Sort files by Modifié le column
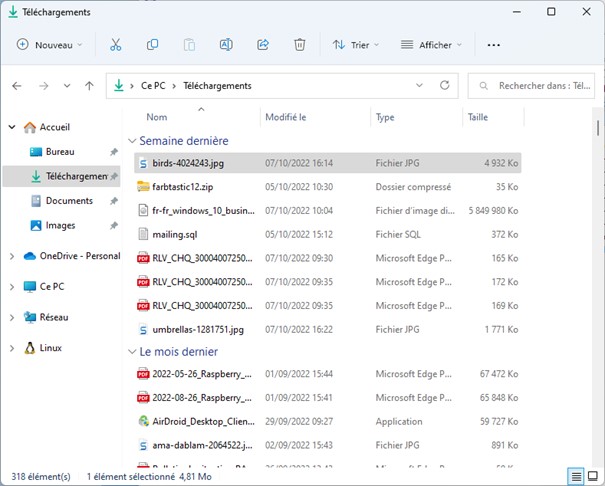The width and height of the screenshot is (605, 486). (x=286, y=117)
